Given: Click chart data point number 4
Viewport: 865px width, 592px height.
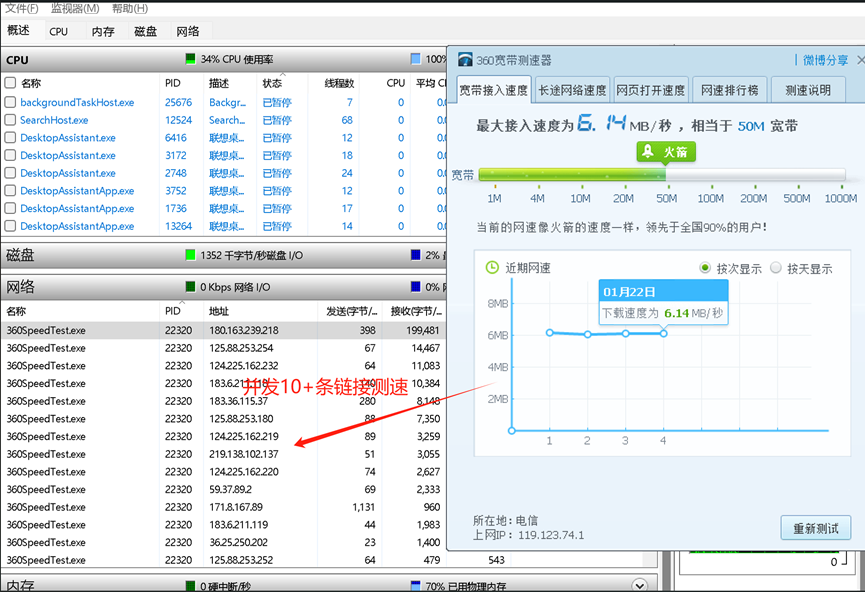Looking at the screenshot, I should point(664,333).
